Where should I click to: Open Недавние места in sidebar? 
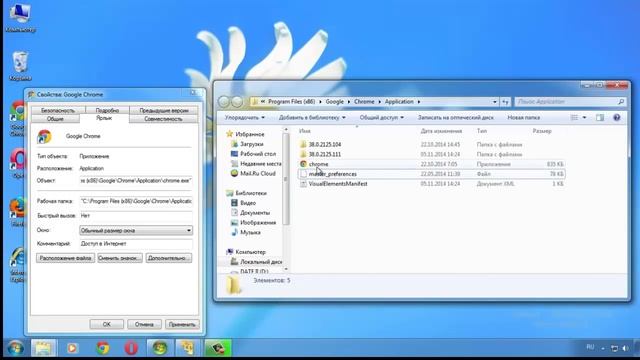coord(260,164)
